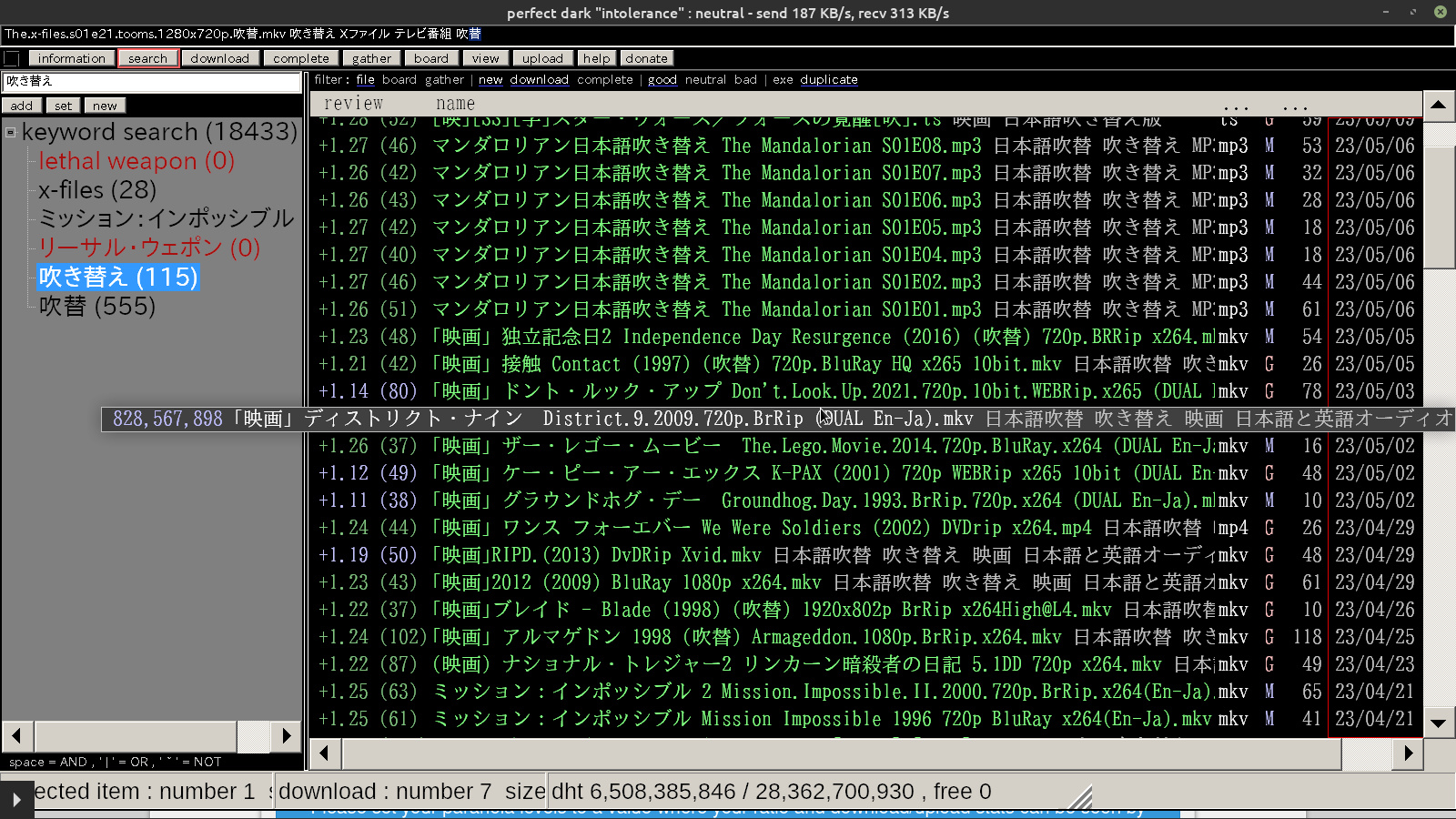Viewport: 1456px width, 819px height.
Task: Toggle the 'duplicate' filter
Action: point(829,80)
